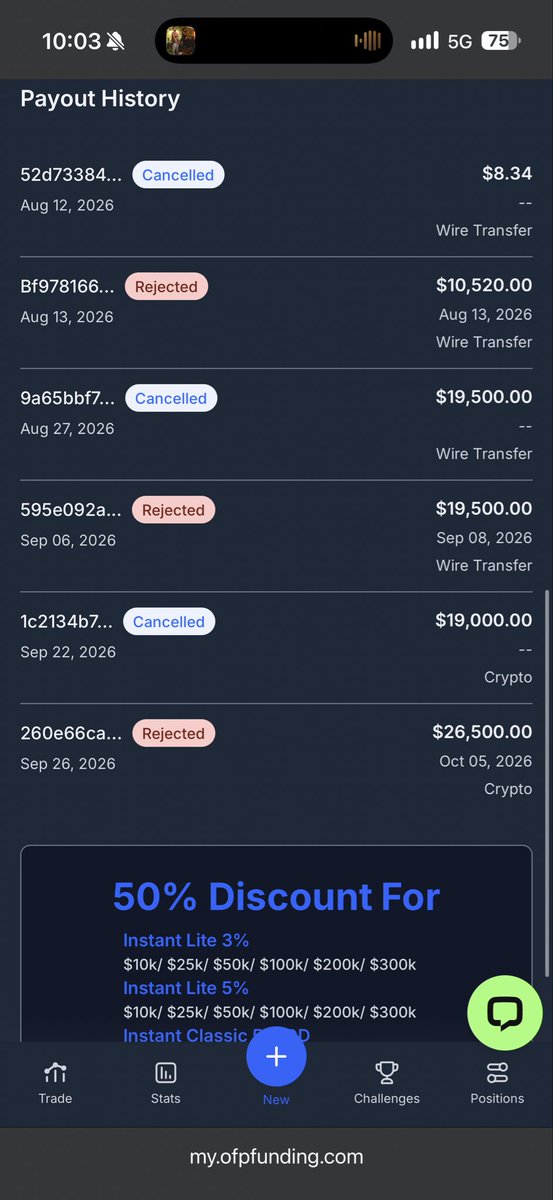Select the Cancelled badge for 1c2134b7 payout

(169, 622)
